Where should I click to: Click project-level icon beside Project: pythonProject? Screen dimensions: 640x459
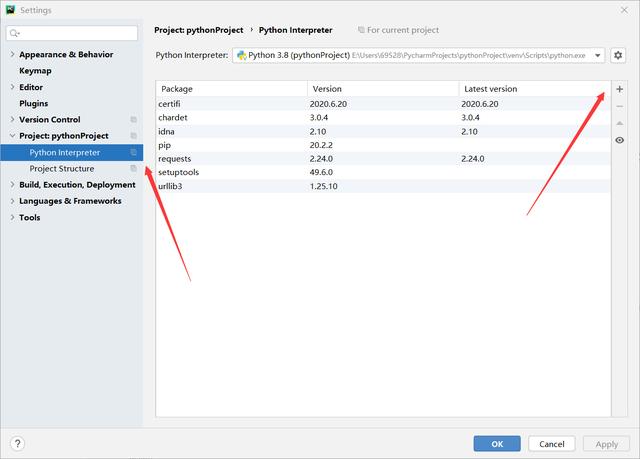coord(133,136)
